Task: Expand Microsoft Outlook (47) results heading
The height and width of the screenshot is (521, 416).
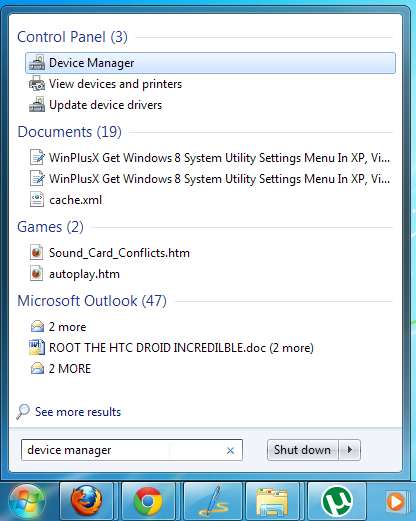Action: pyautogui.click(x=92, y=301)
